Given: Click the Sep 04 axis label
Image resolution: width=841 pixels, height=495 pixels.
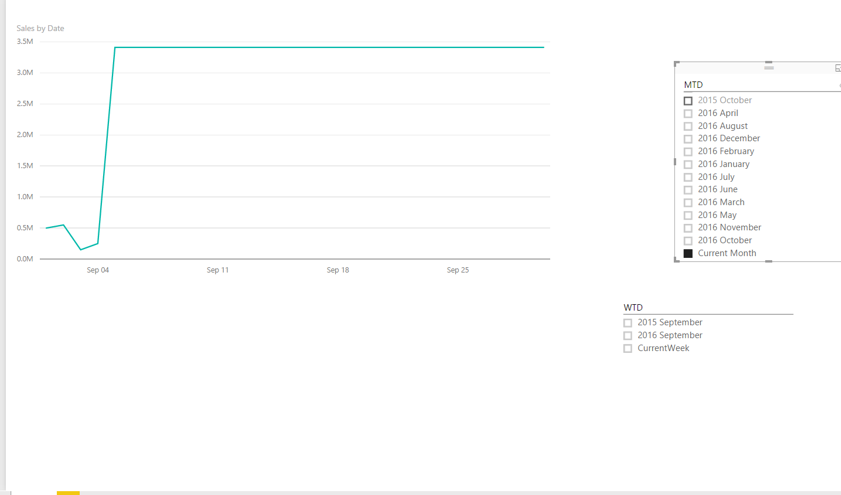Looking at the screenshot, I should (x=98, y=270).
